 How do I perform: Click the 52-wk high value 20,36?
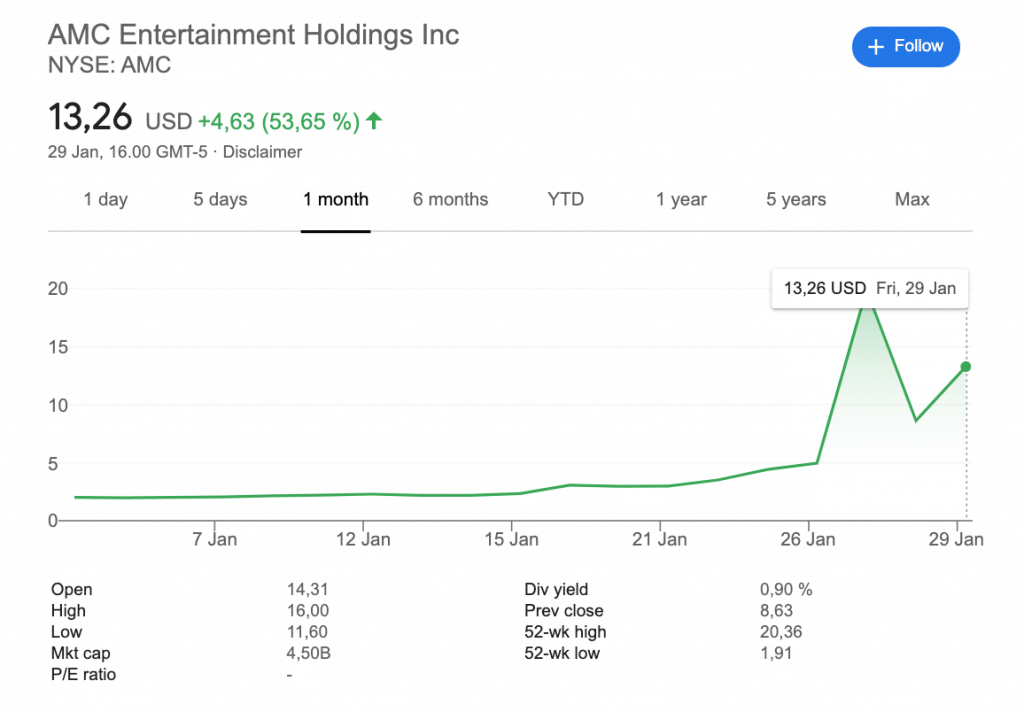780,632
